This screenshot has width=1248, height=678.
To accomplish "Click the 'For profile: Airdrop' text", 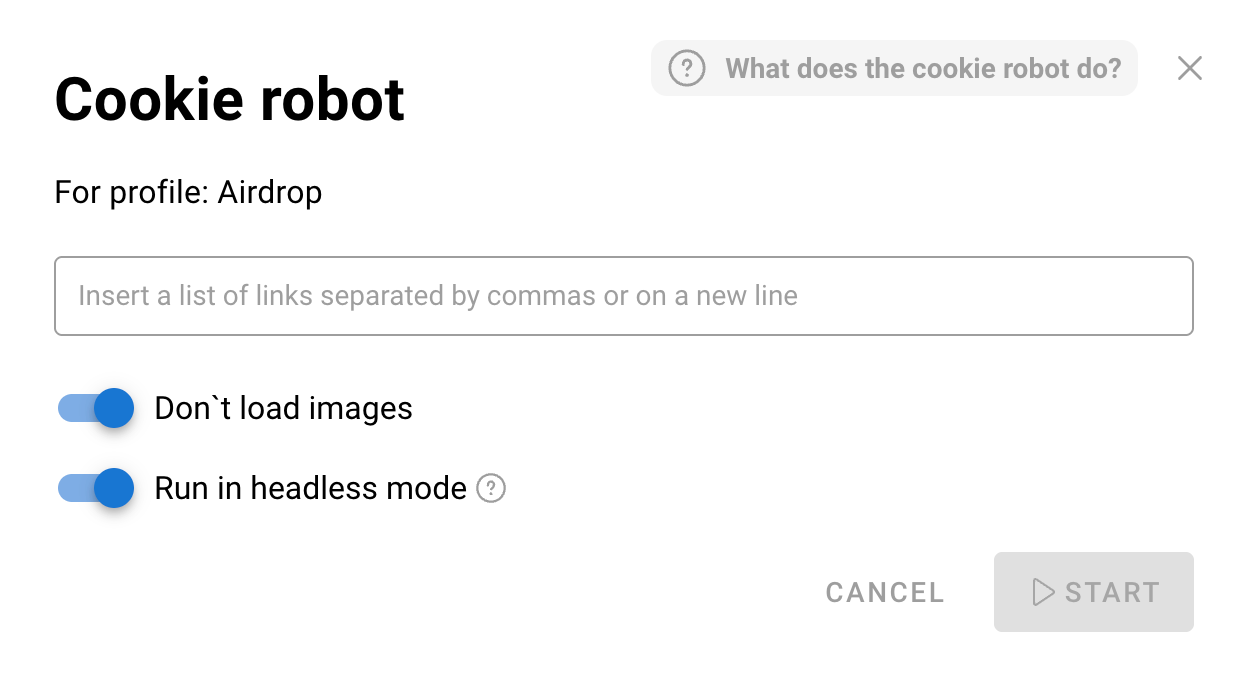I will pos(188,192).
